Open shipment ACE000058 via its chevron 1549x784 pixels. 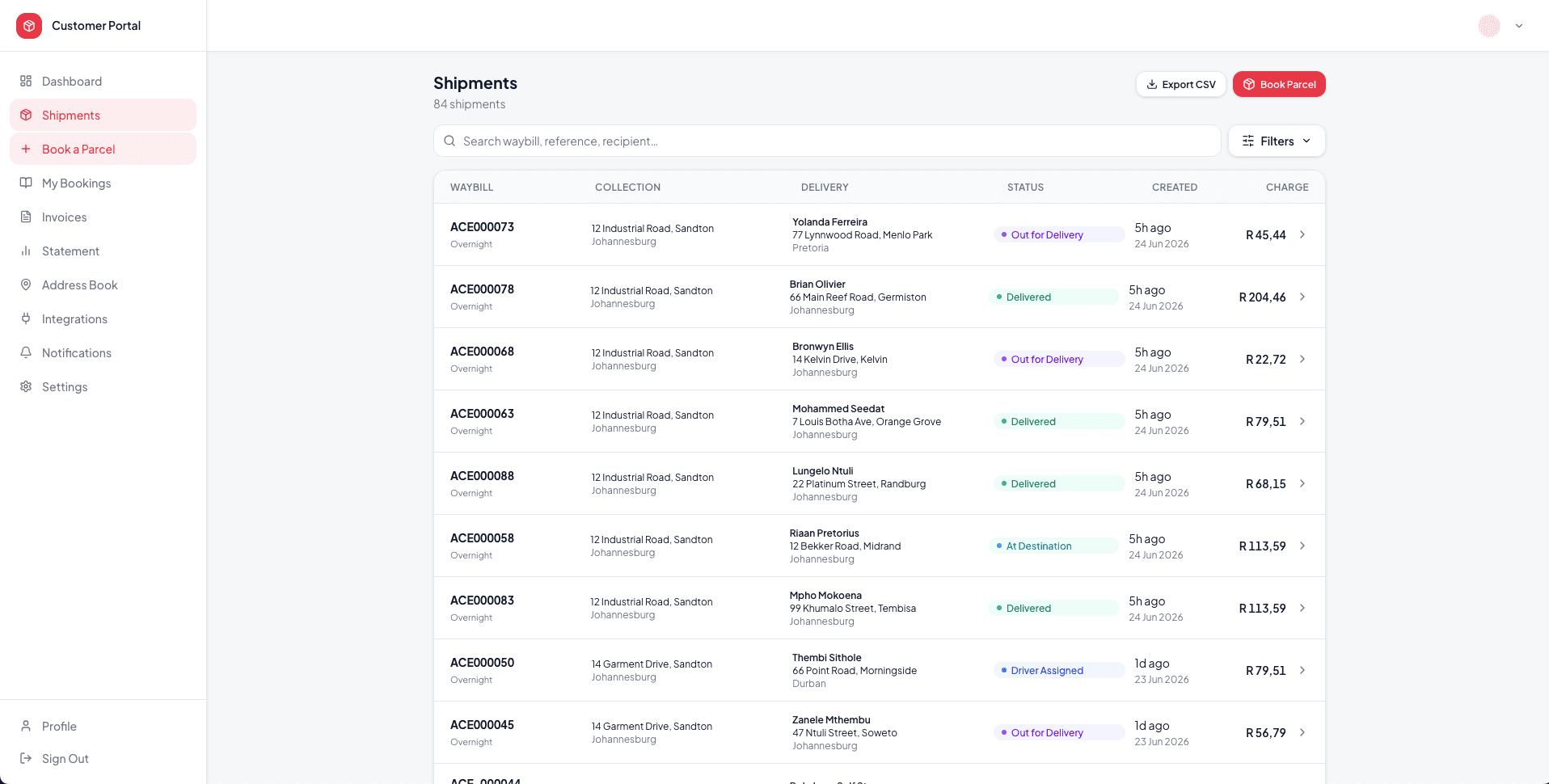click(x=1302, y=546)
